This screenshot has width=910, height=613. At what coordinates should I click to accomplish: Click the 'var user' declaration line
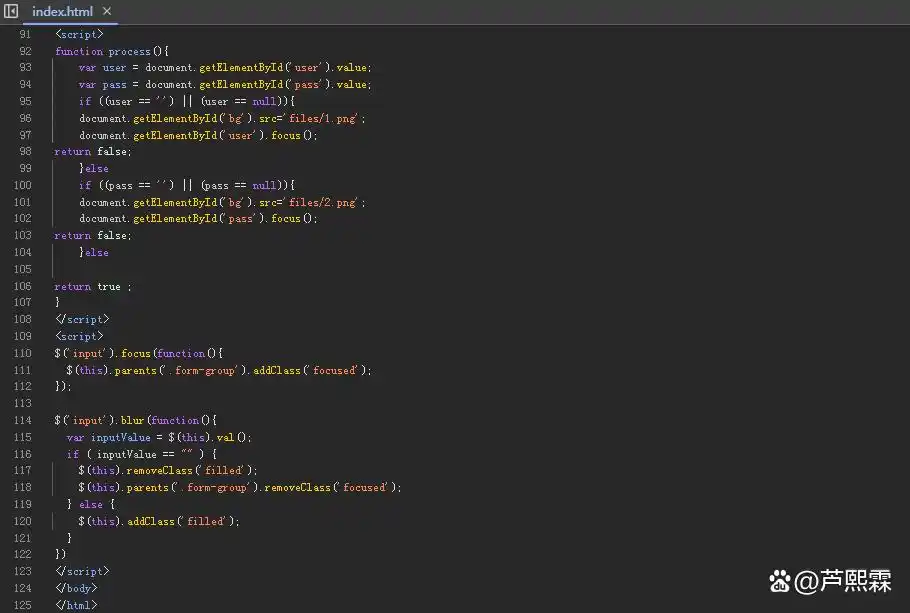pyautogui.click(x=225, y=68)
